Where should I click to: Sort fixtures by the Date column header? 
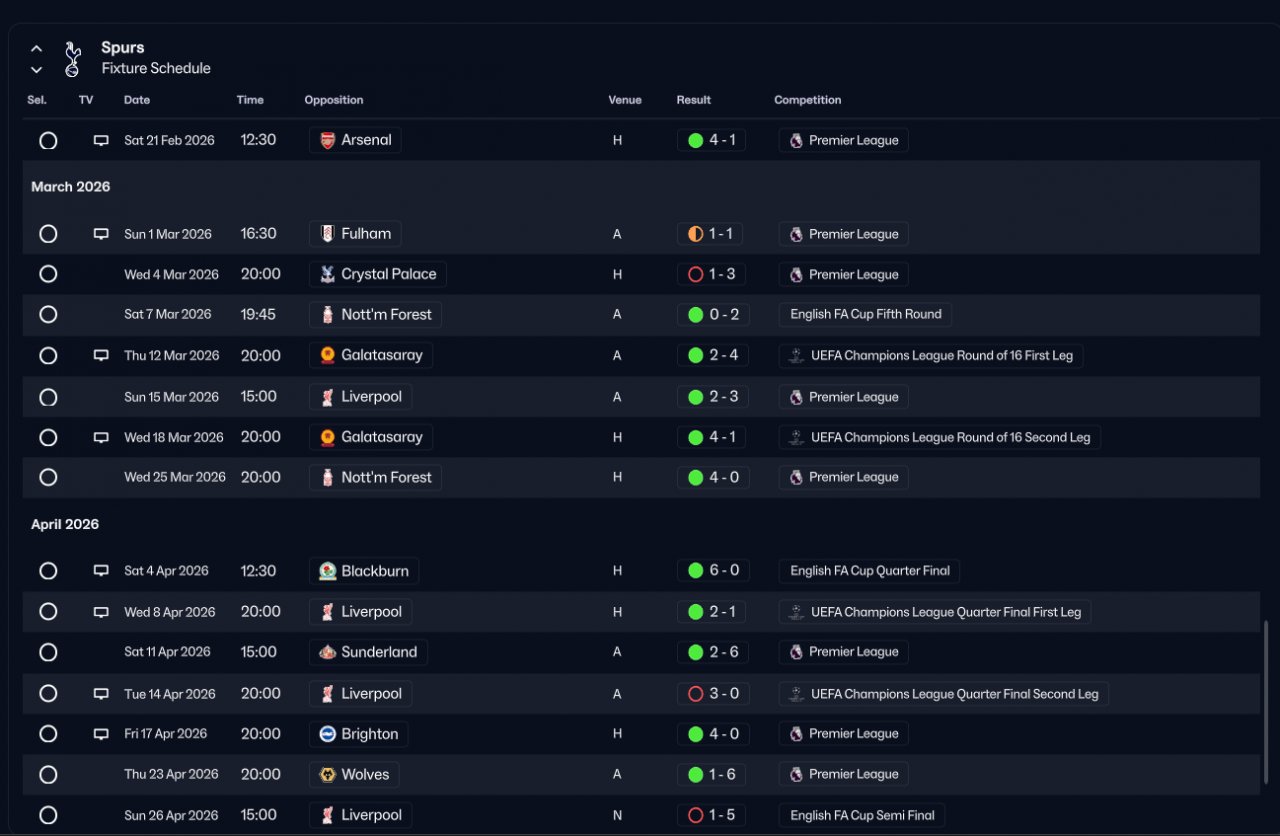pyautogui.click(x=137, y=100)
